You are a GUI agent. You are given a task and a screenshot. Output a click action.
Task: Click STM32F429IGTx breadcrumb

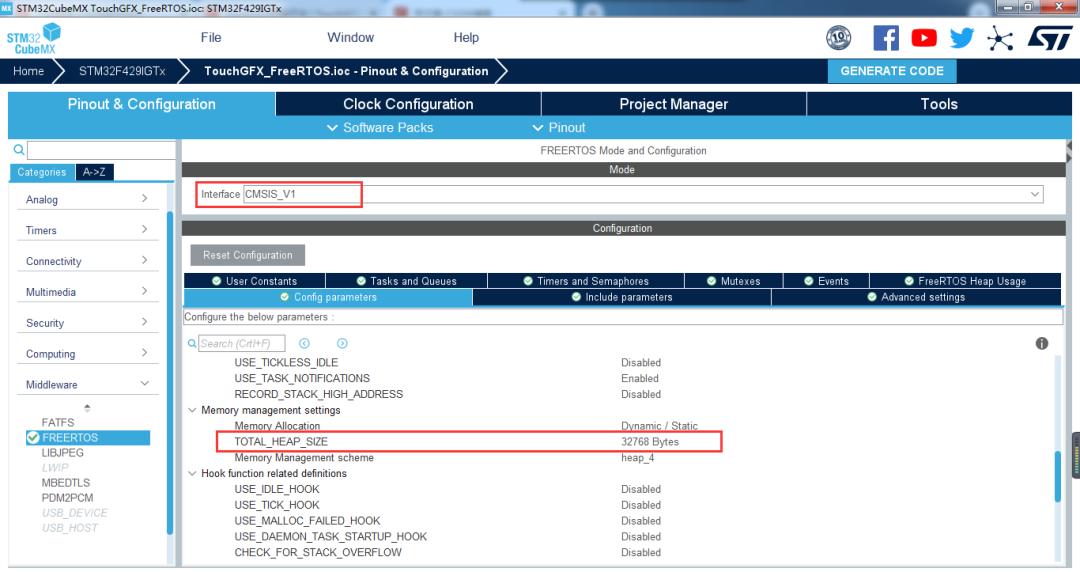[x=122, y=71]
